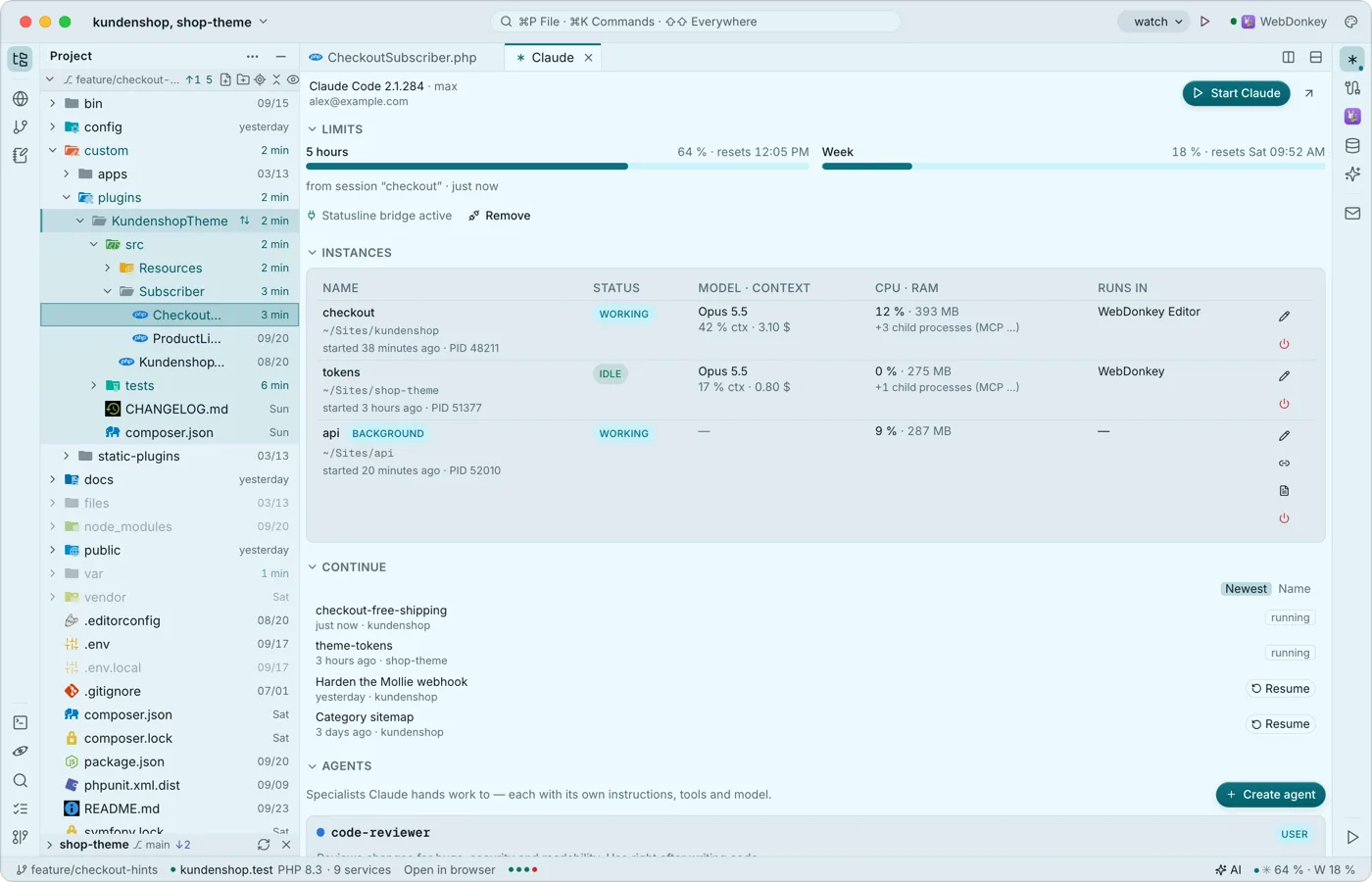The image size is (1372, 882).
Task: Open the mail envelope panel in right sidebar
Action: point(1352,213)
